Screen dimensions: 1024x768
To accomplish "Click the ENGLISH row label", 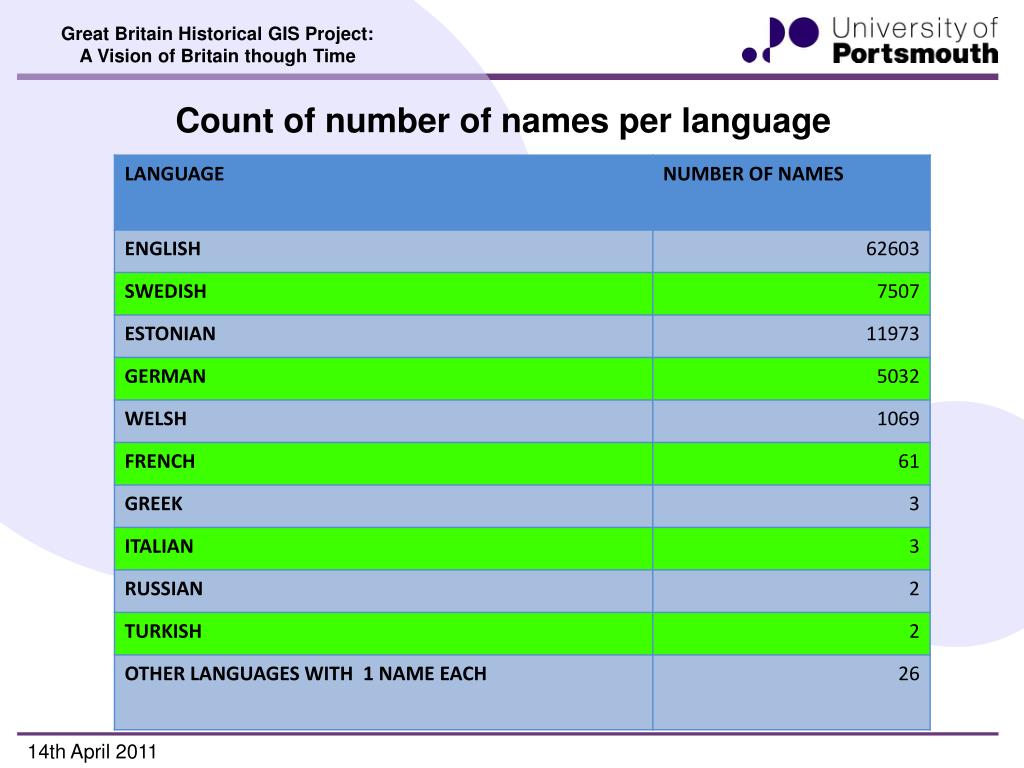I will pyautogui.click(x=163, y=249).
